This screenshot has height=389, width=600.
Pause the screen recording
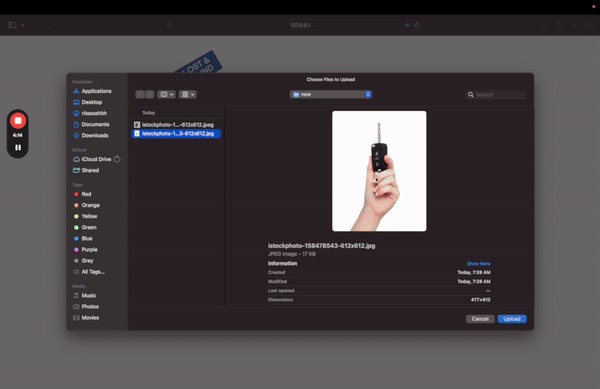[x=18, y=147]
